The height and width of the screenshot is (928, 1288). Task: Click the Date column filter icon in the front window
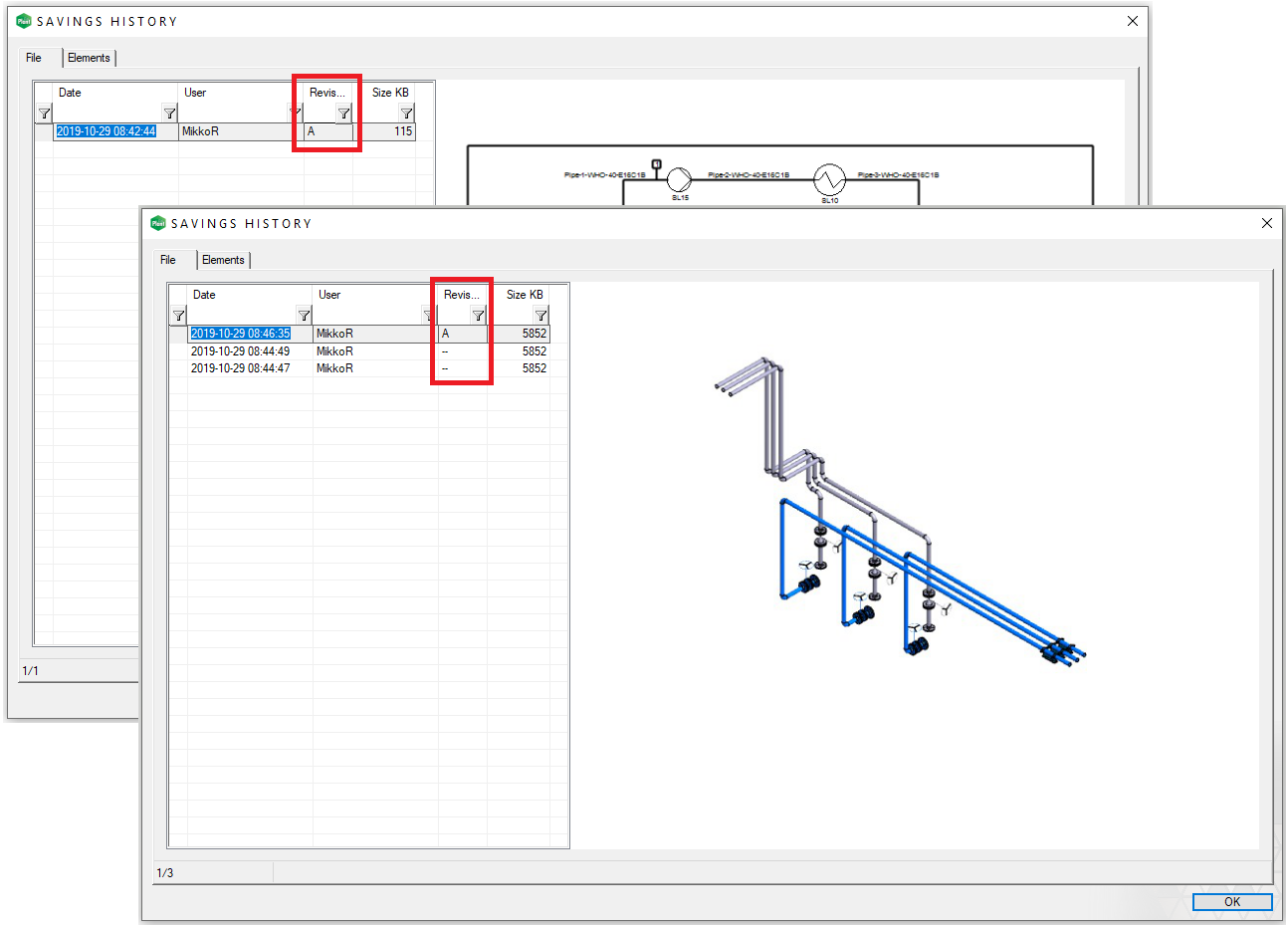[x=304, y=316]
